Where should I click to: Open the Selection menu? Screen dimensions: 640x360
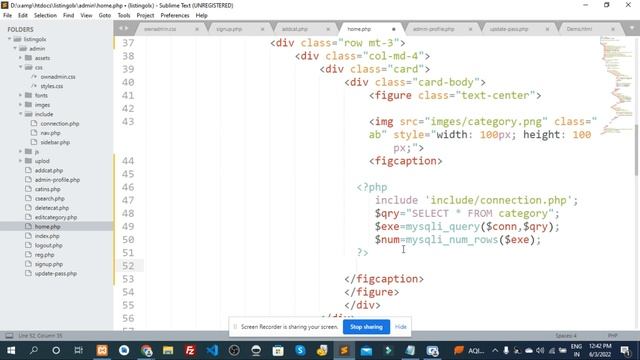click(x=45, y=15)
